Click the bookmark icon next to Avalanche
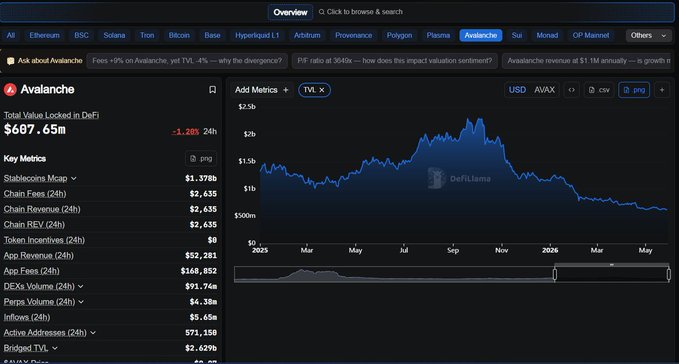Viewport: 679px width, 364px height. tap(212, 90)
